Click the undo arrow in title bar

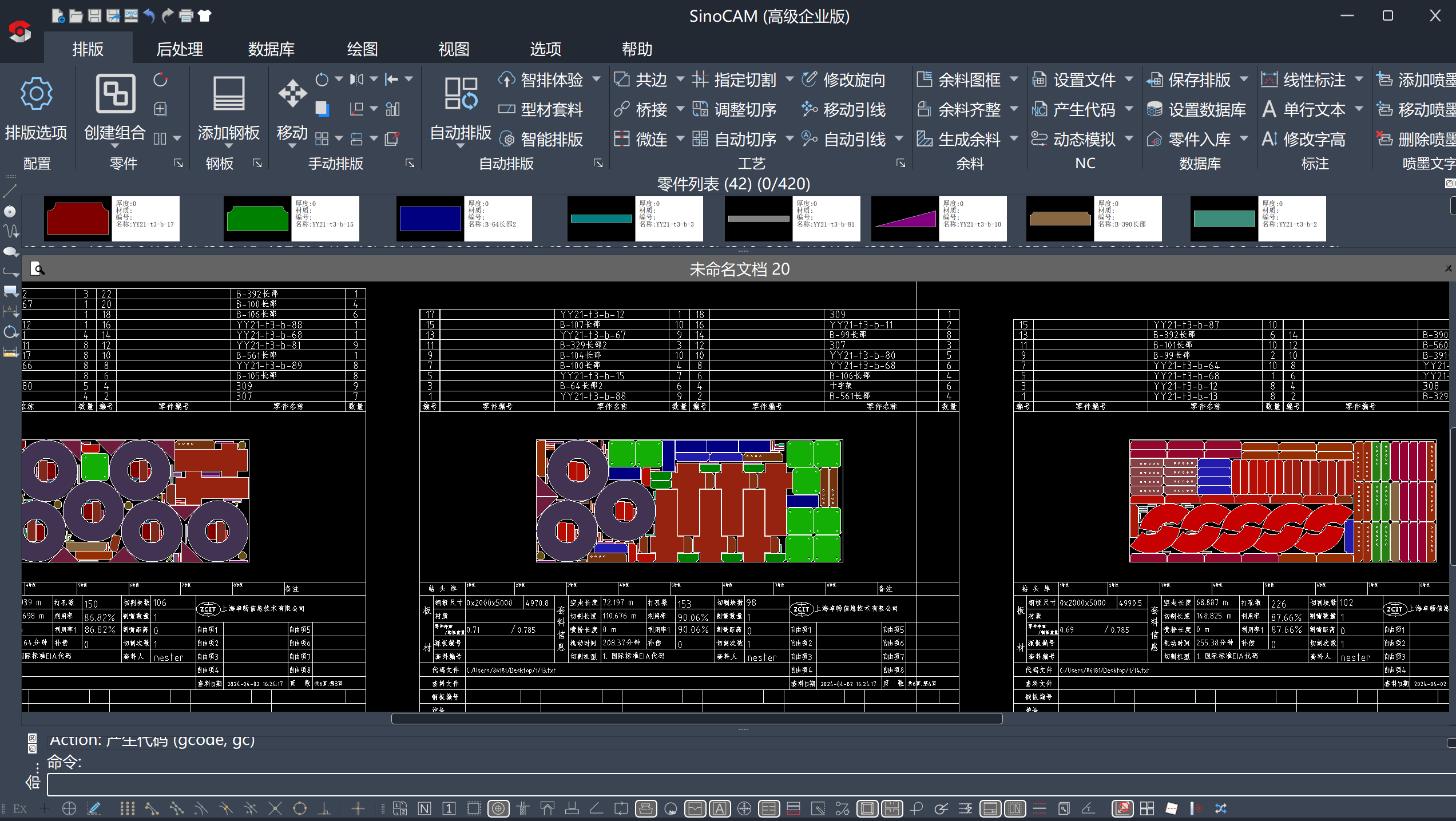pyautogui.click(x=149, y=16)
